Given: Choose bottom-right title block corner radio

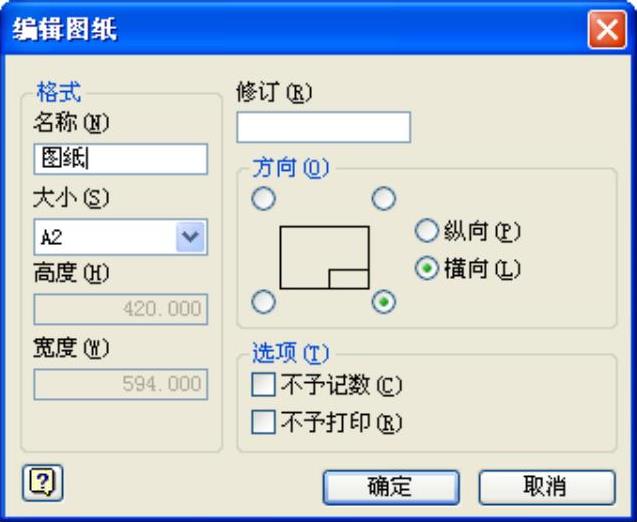Looking at the screenshot, I should point(383,301).
